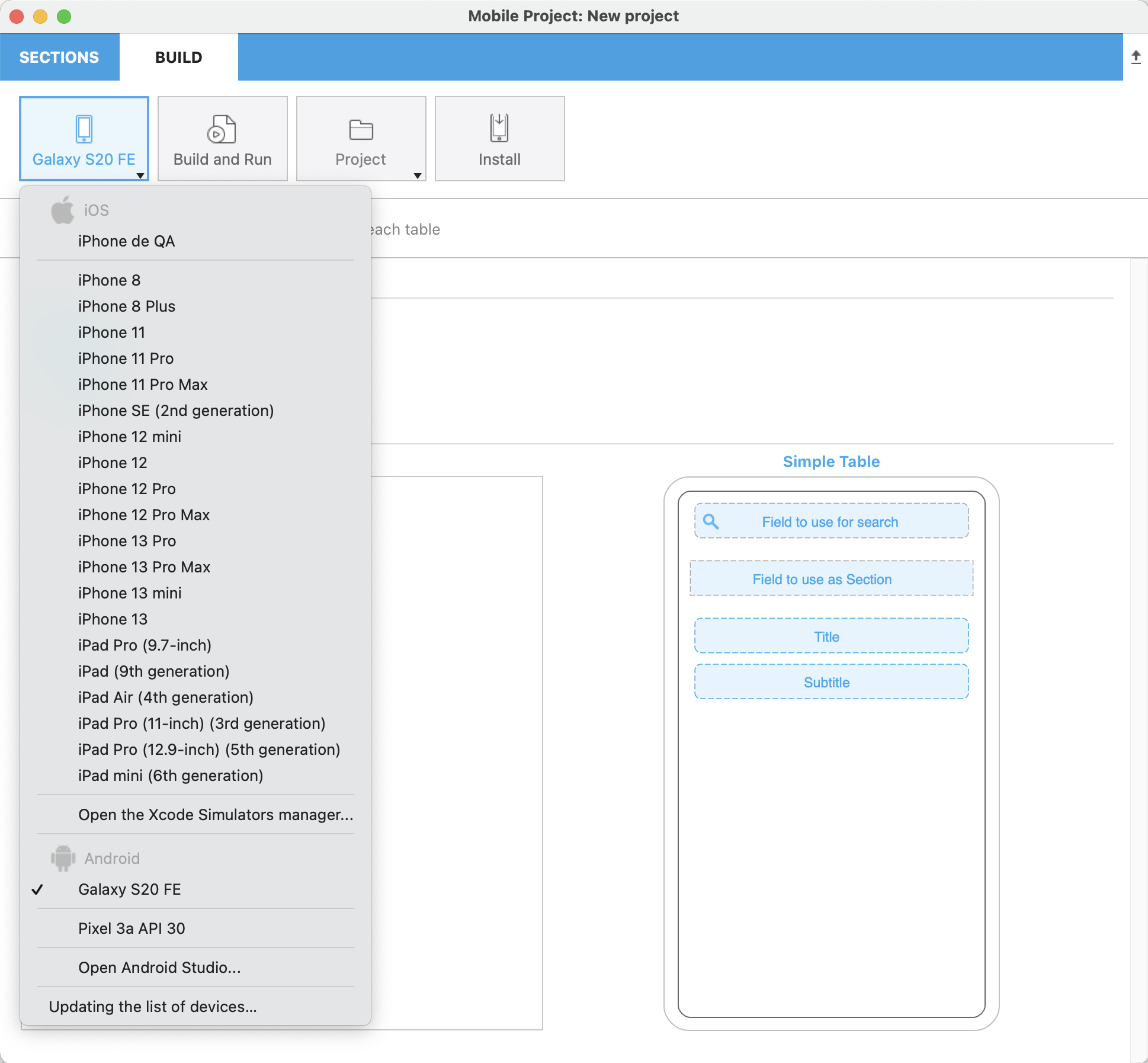Screen dimensions: 1148x1063
Task: Select iPad Pro (9.7-inch) simulator
Action: (195, 645)
